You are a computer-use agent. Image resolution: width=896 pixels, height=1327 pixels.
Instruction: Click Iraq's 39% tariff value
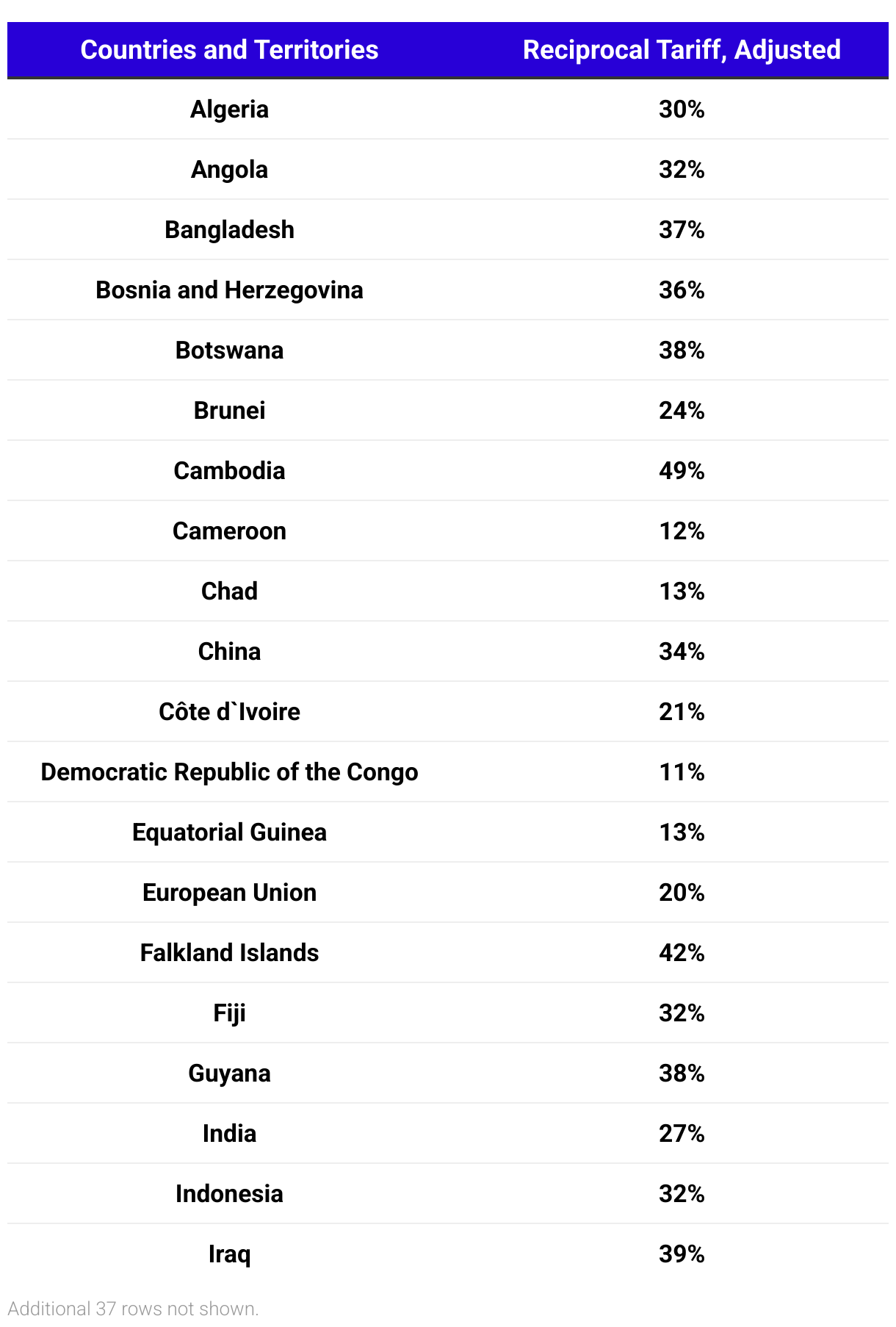[682, 1254]
